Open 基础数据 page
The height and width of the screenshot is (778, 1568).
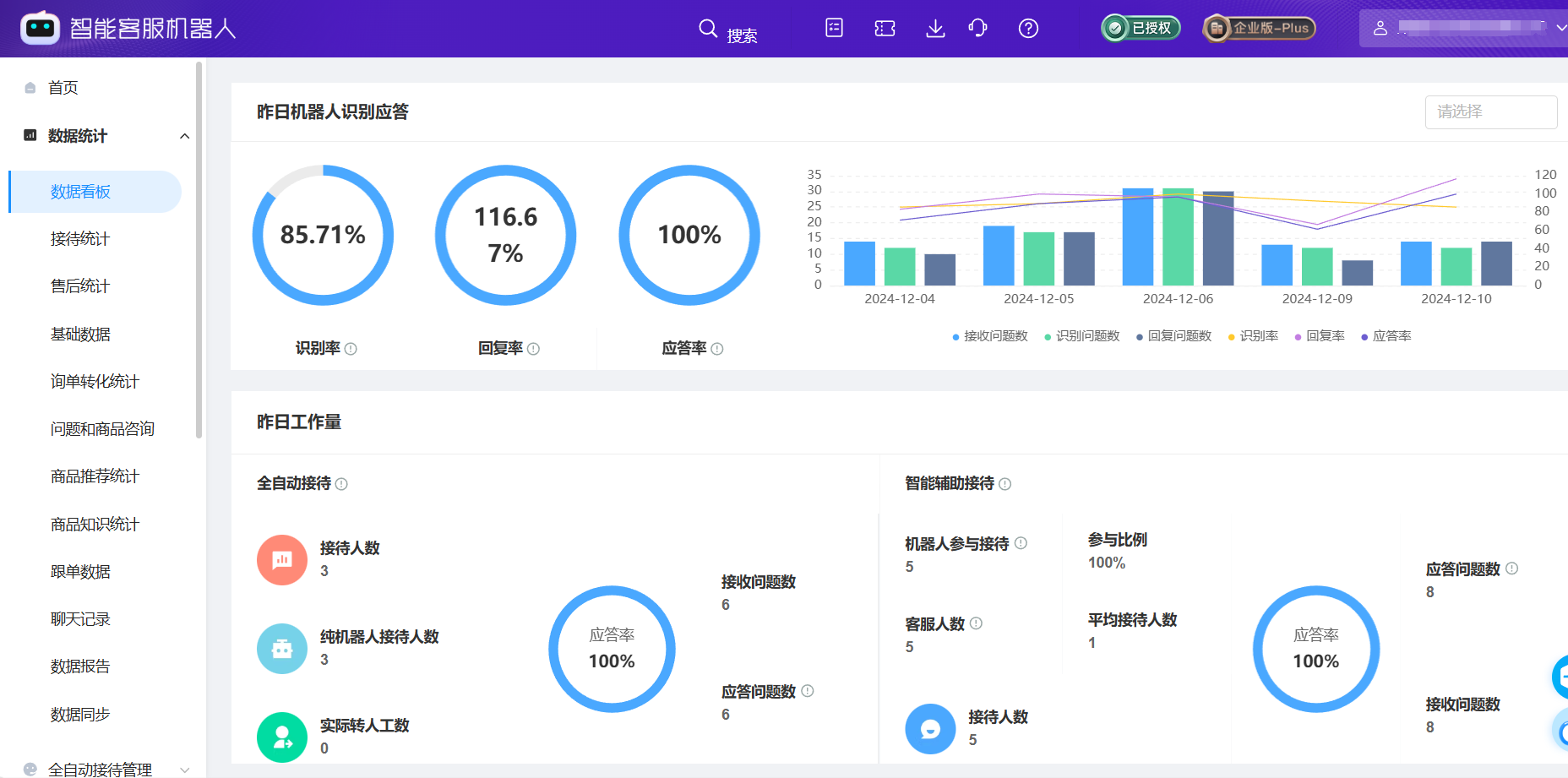(80, 335)
